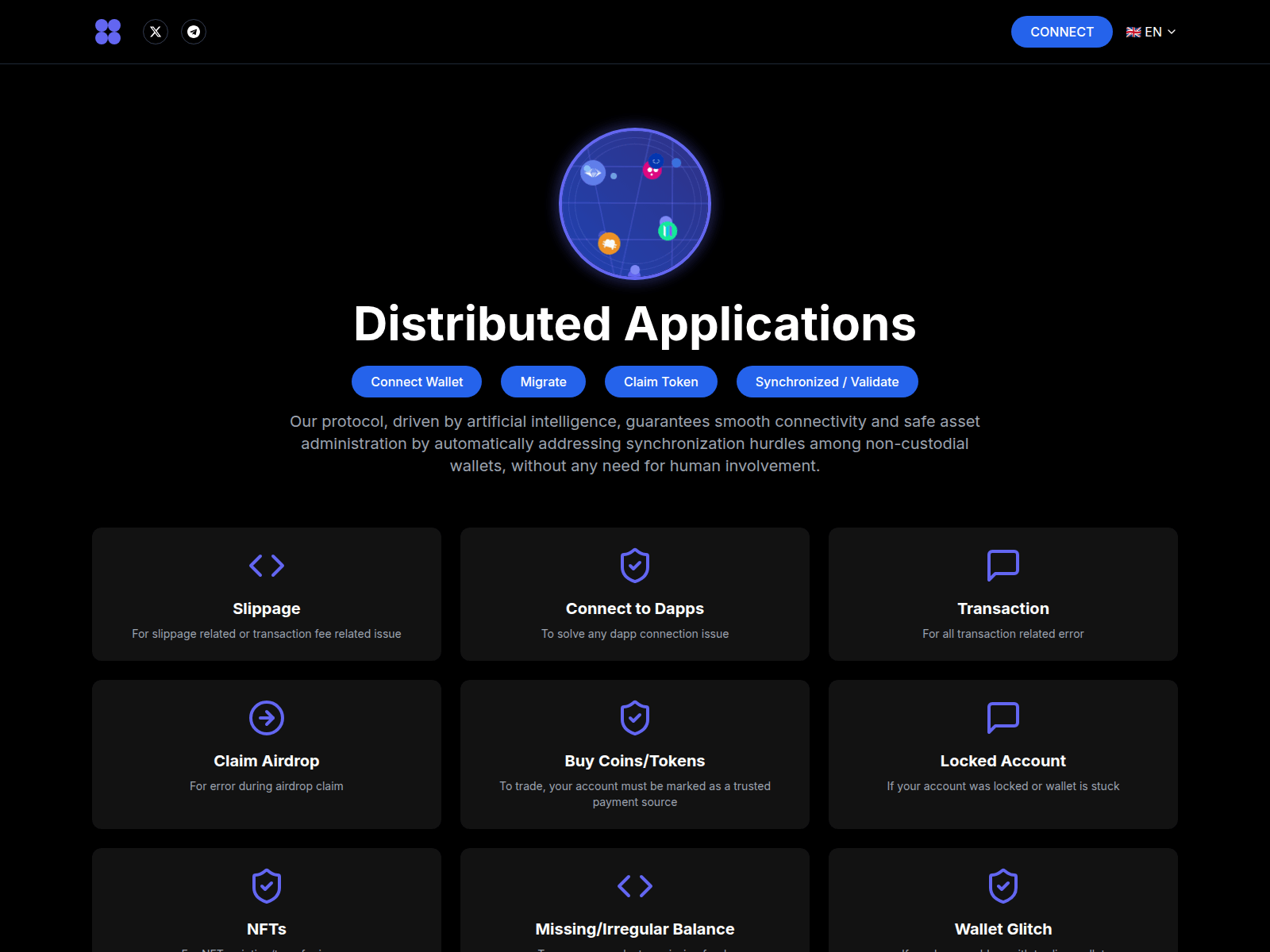The image size is (1270, 952).
Task: Click the NFTs shield icon
Action: click(267, 886)
